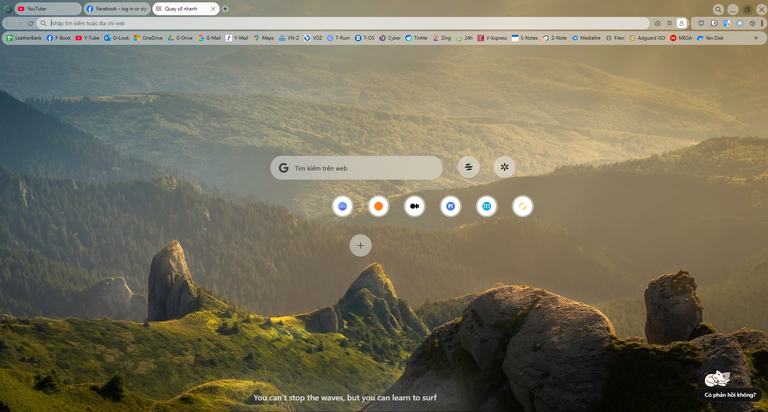Viewport: 768px width, 412px height.
Task: Open the tab search magnifier in title bar
Action: (x=718, y=9)
